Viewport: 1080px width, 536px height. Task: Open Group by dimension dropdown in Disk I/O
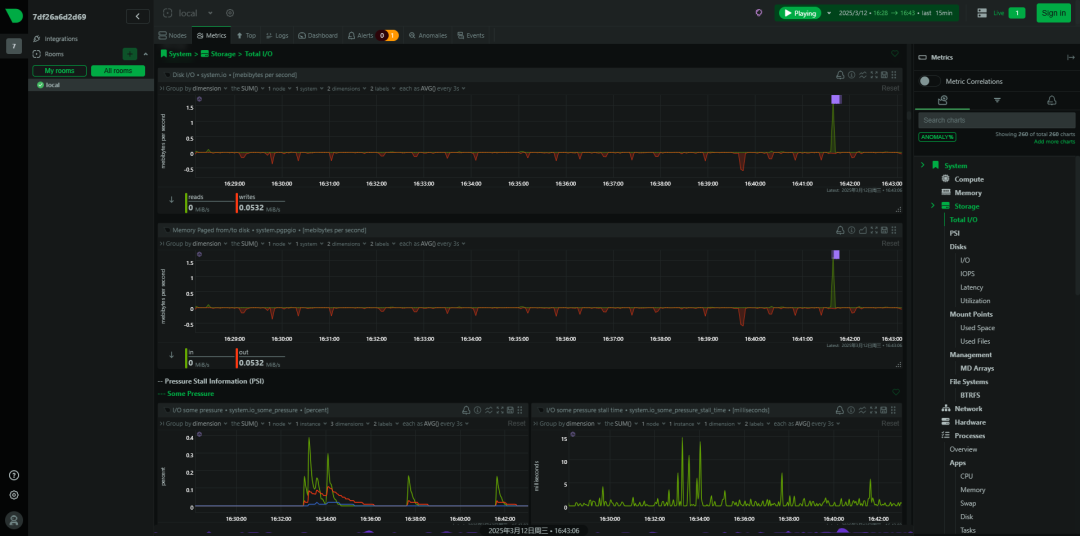click(194, 88)
